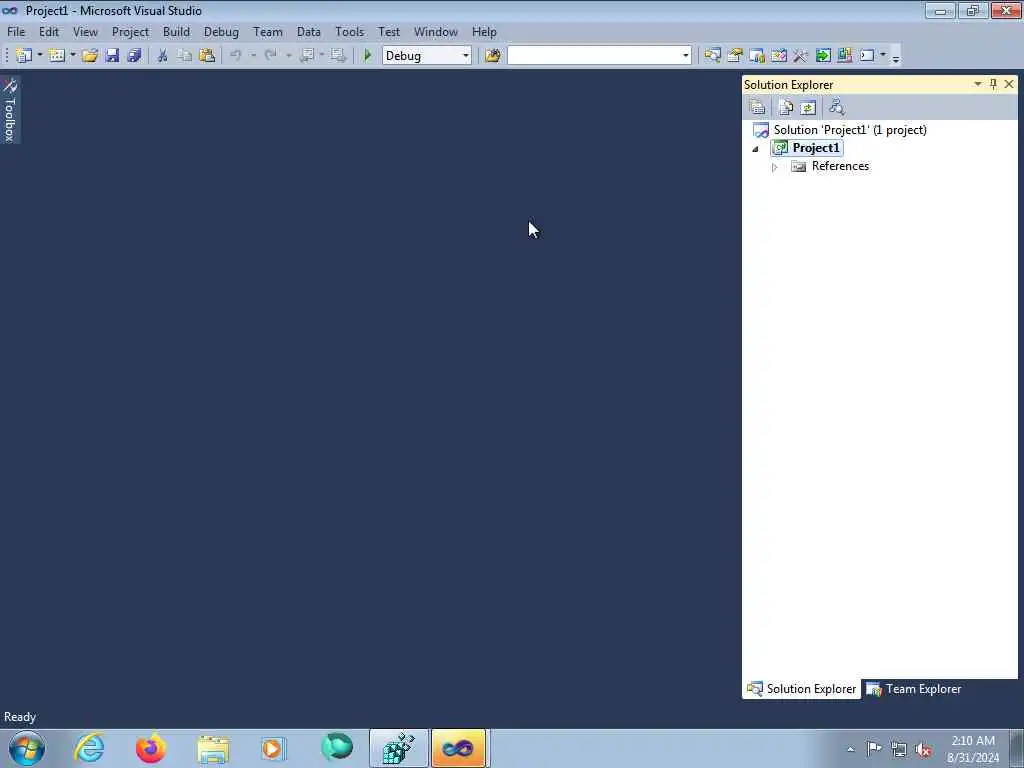Click the Paste clipboard icon
Viewport: 1024px width, 768px height.
pos(207,56)
